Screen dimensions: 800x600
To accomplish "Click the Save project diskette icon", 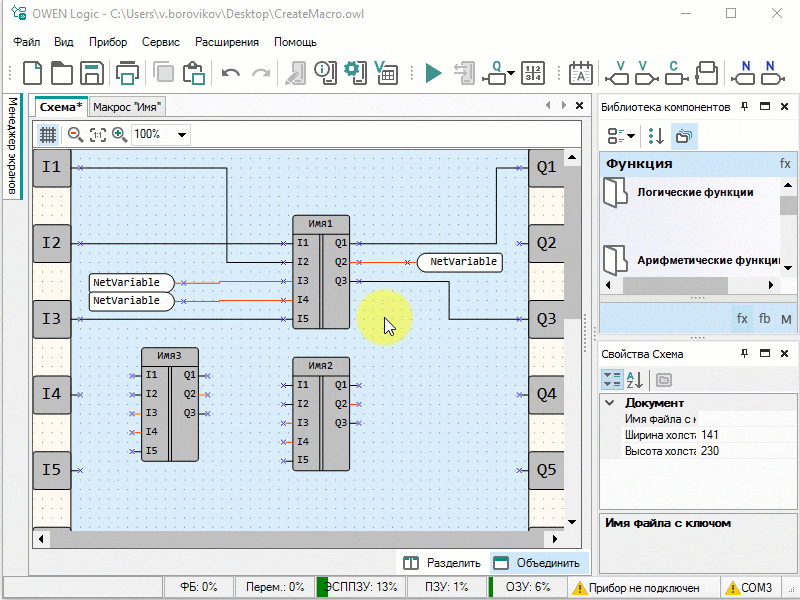I will point(92,73).
